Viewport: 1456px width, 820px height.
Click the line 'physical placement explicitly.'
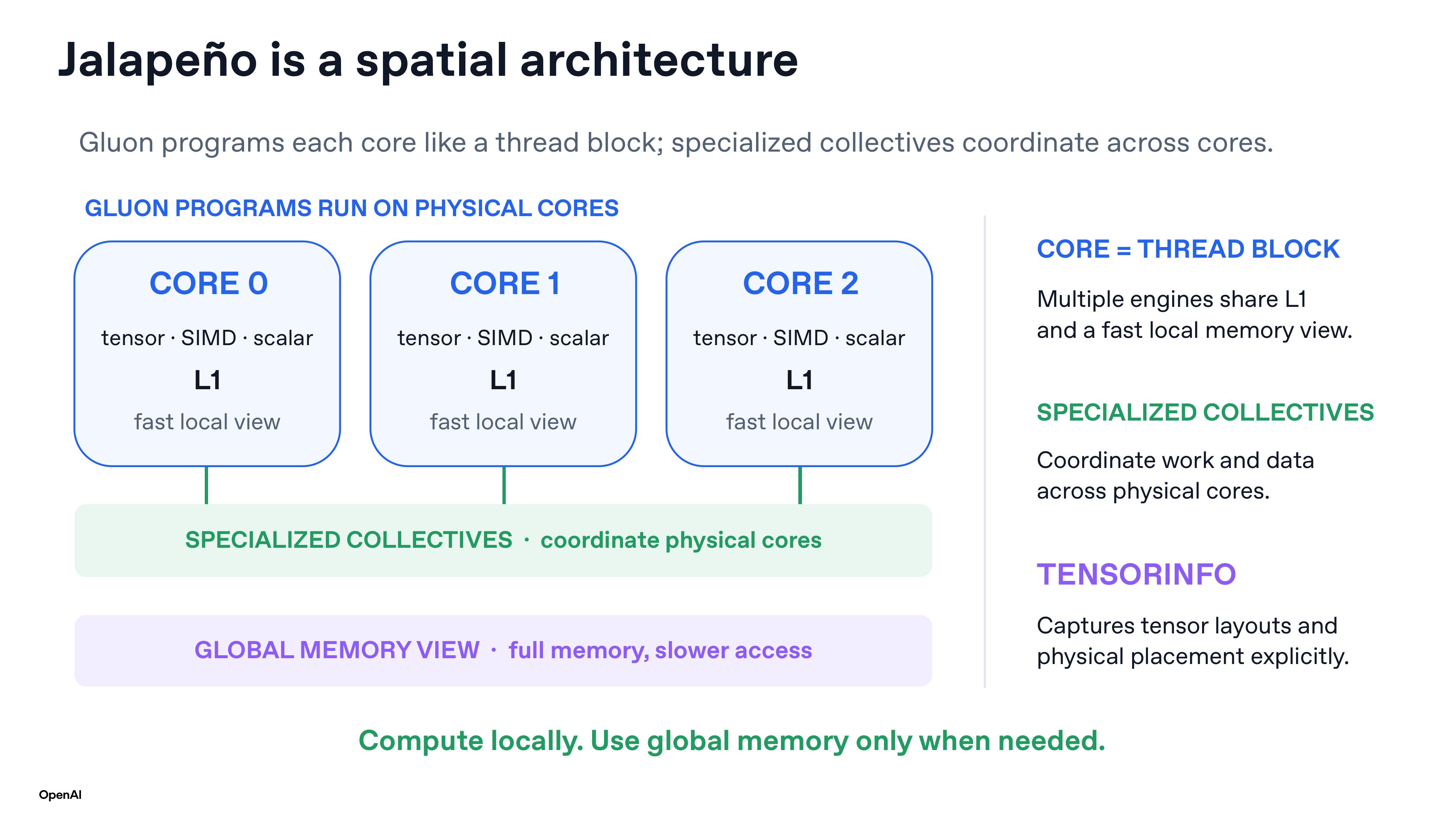pos(1193,657)
